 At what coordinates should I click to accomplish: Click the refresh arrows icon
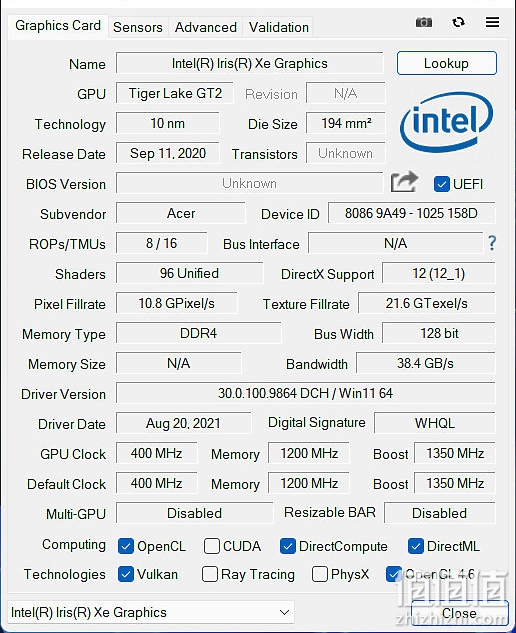(x=458, y=22)
